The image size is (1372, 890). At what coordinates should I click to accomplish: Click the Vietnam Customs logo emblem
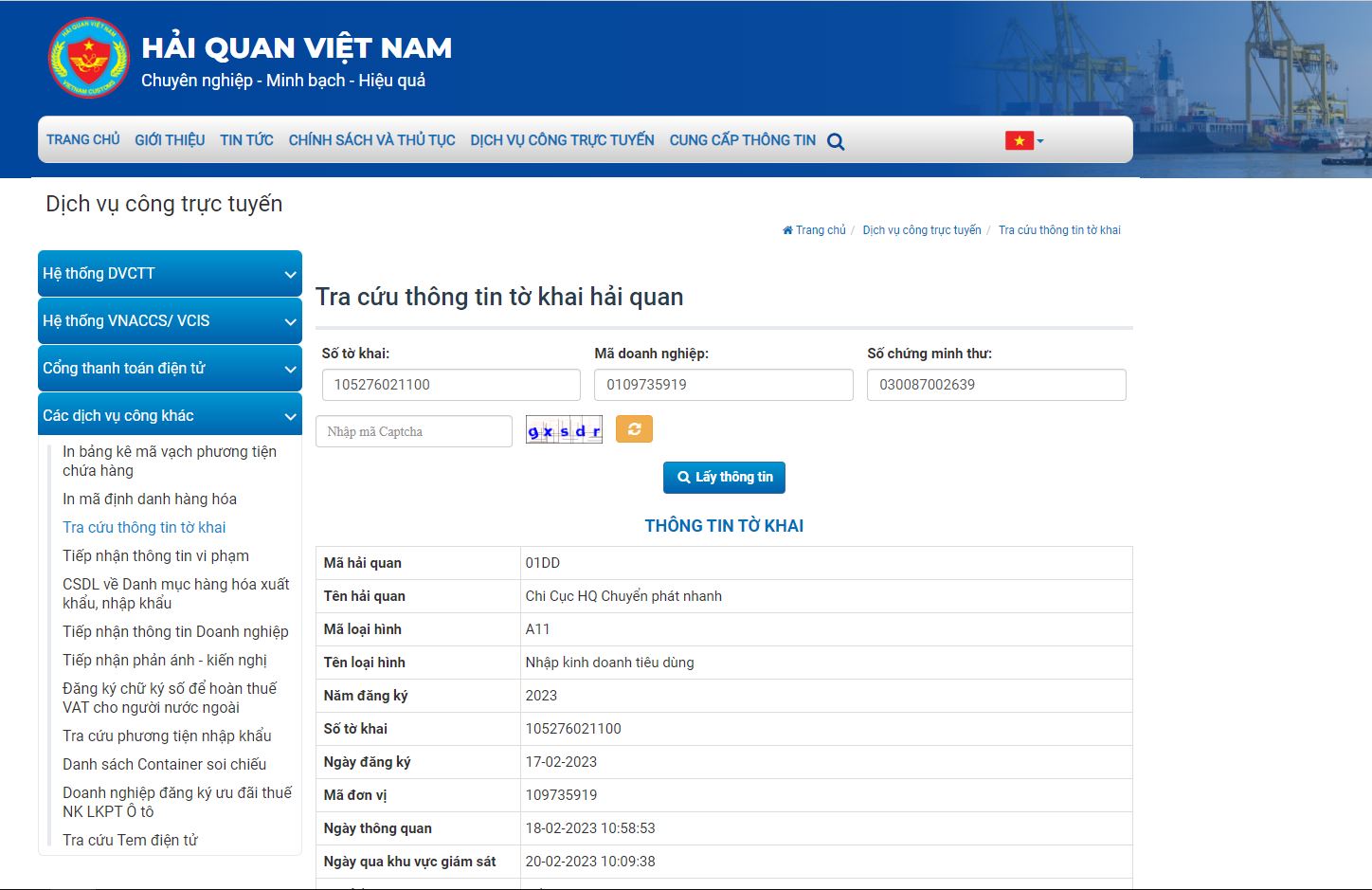[x=89, y=58]
